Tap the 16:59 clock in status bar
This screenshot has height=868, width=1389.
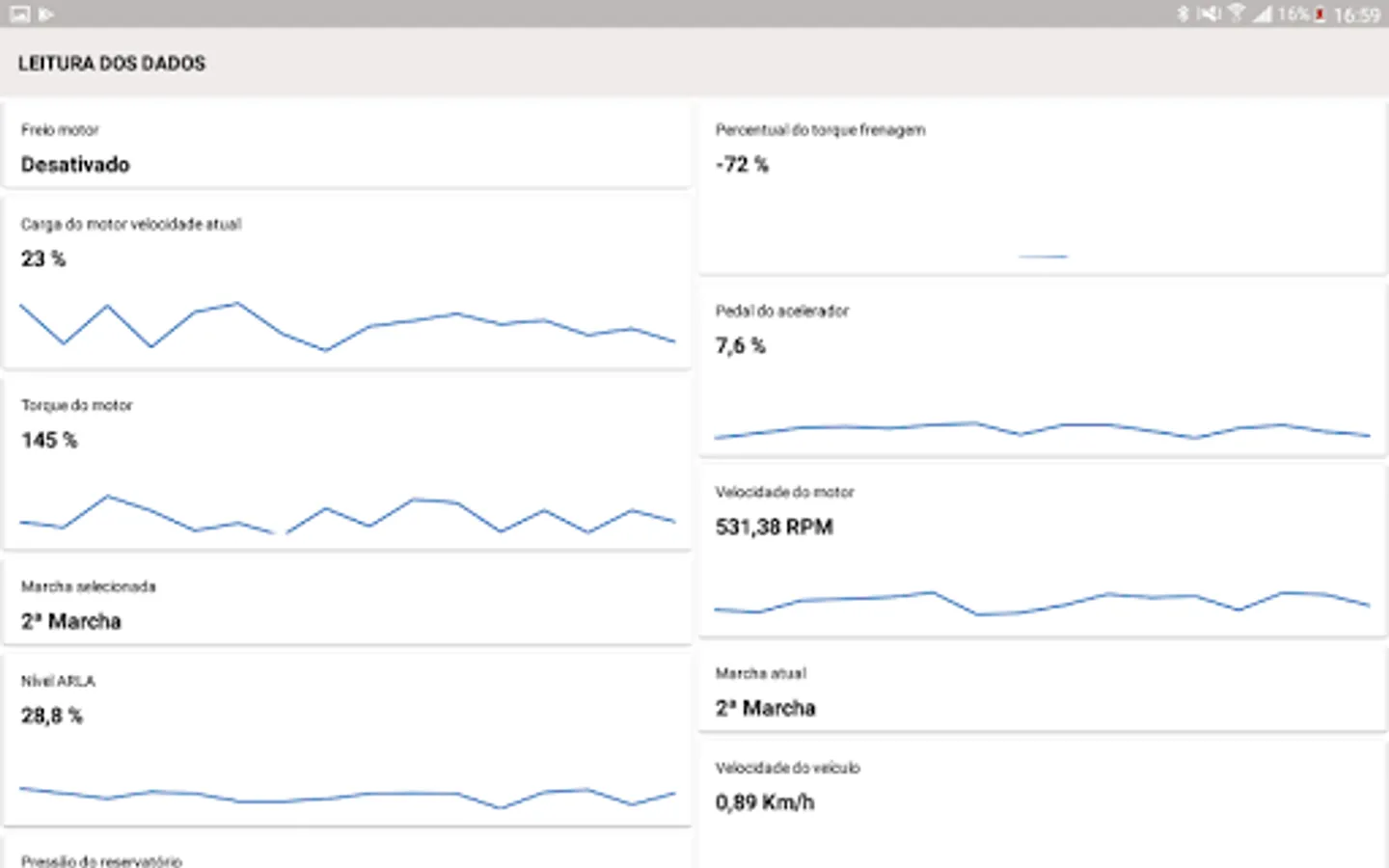pyautogui.click(x=1356, y=14)
